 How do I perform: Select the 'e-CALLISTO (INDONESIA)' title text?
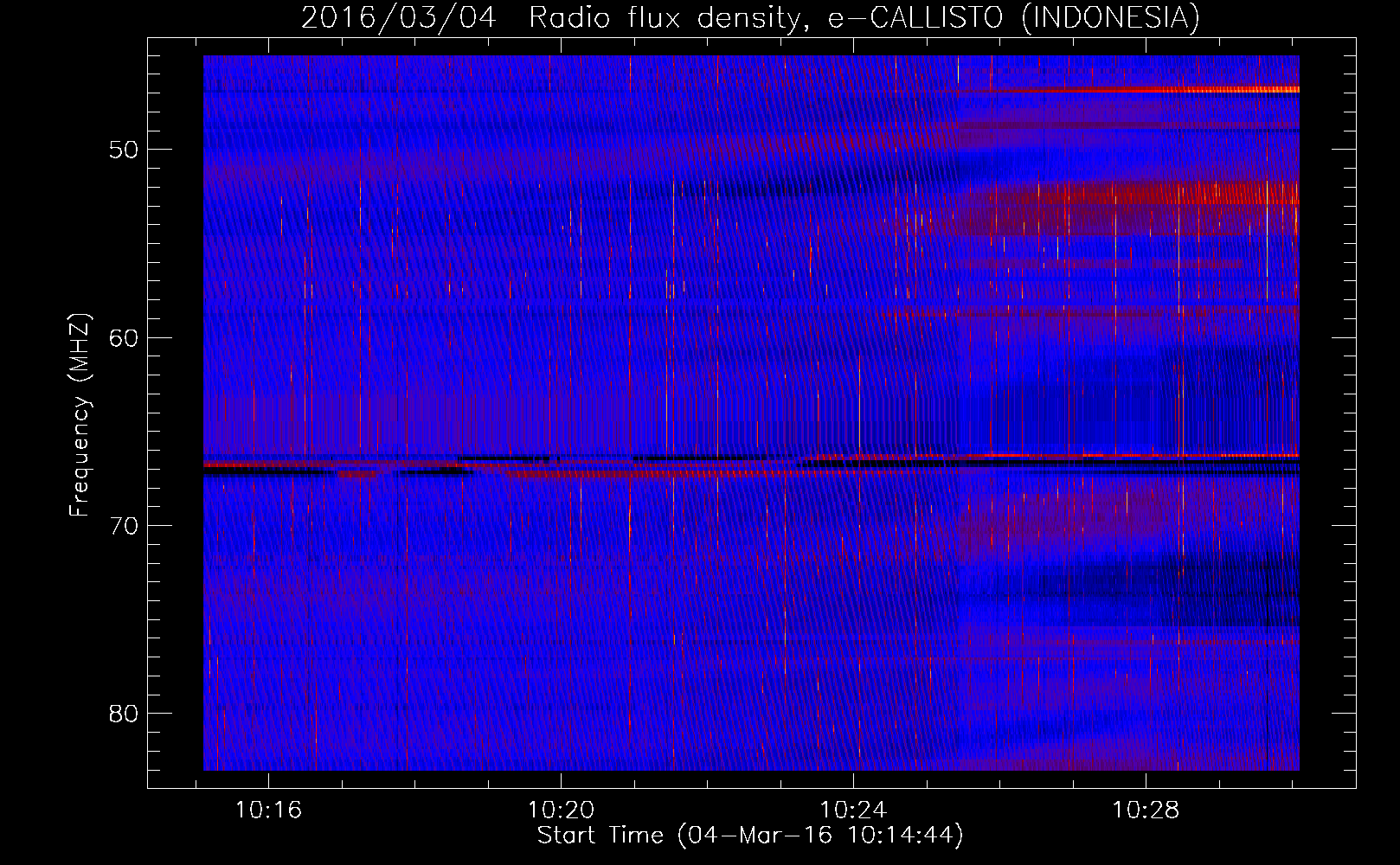point(1014,17)
